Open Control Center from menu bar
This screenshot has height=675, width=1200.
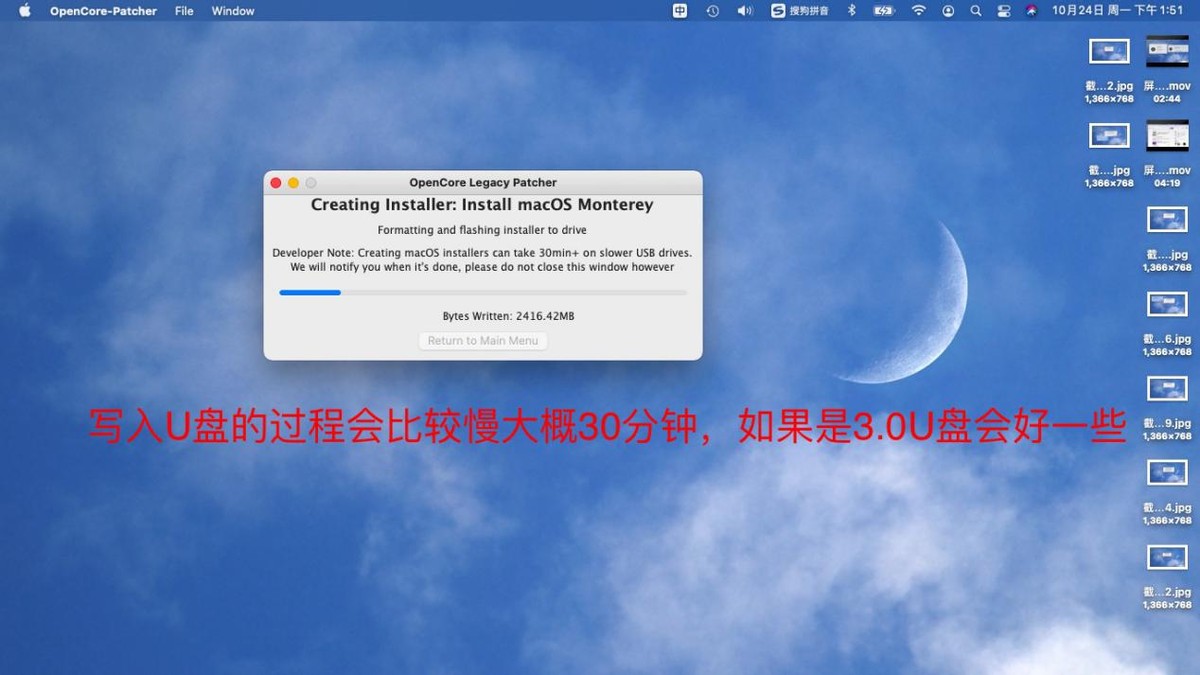[x=1003, y=11]
